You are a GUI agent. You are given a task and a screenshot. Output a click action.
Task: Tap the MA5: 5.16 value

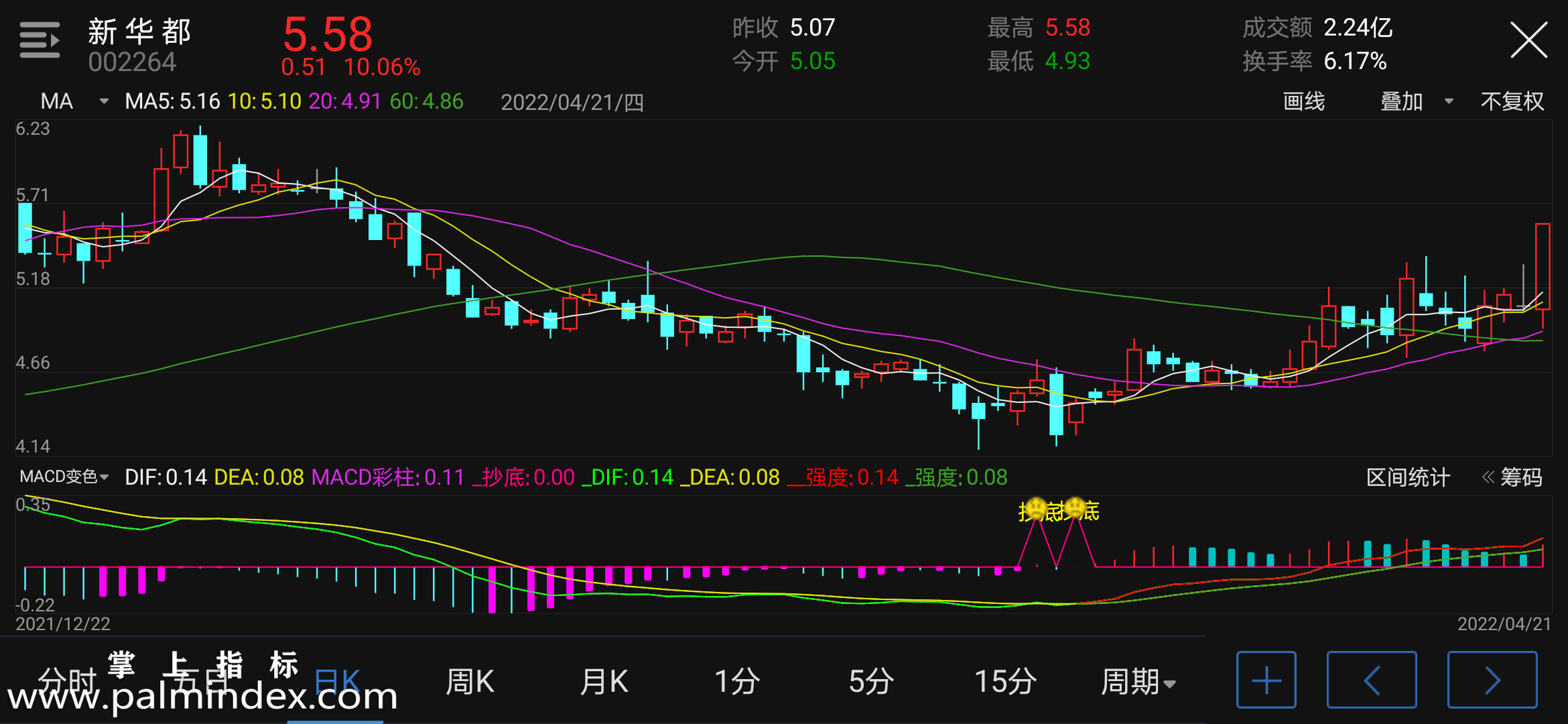click(x=172, y=101)
